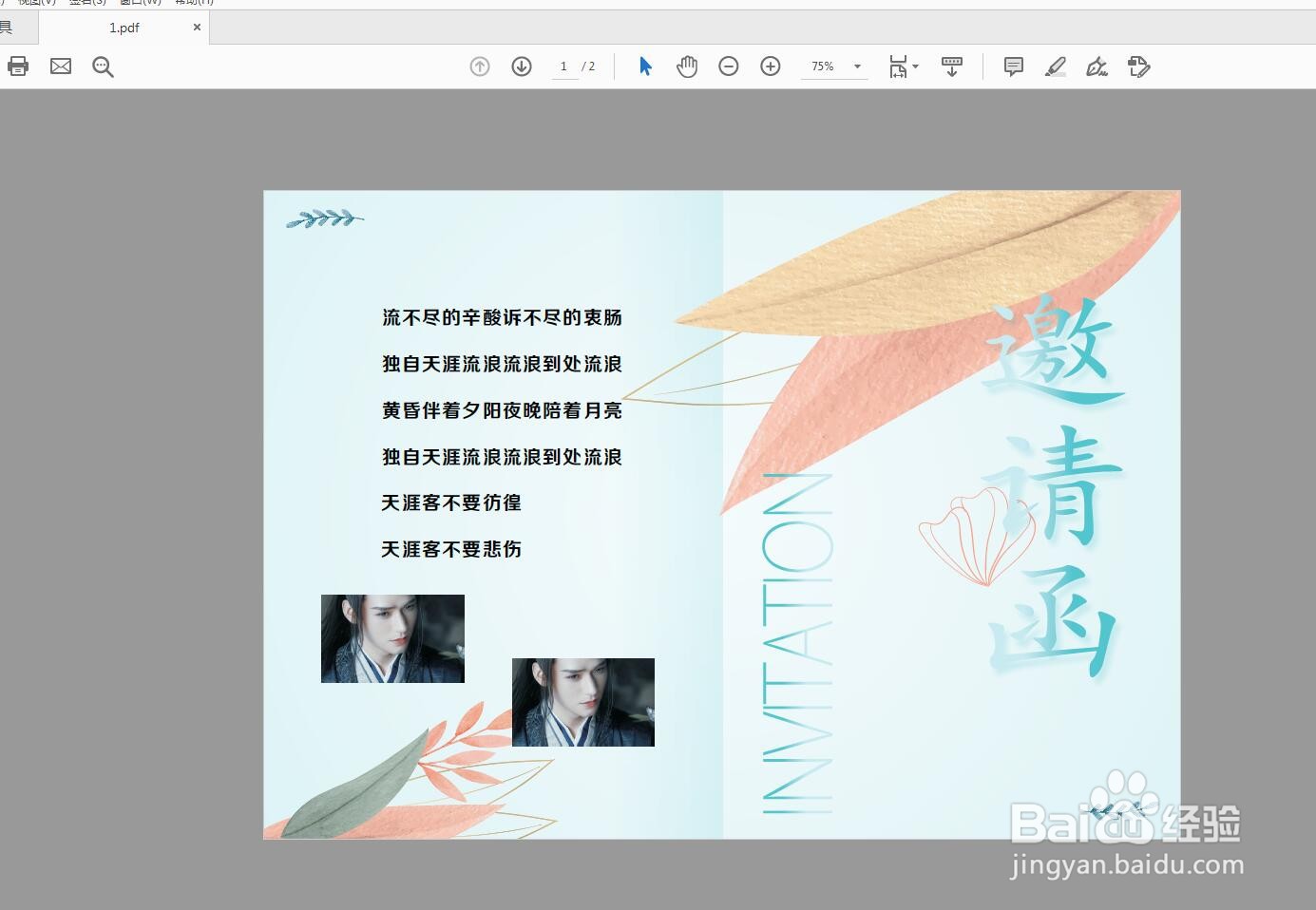Select the arrow selection tool
The width and height of the screenshot is (1316, 910).
pos(645,66)
